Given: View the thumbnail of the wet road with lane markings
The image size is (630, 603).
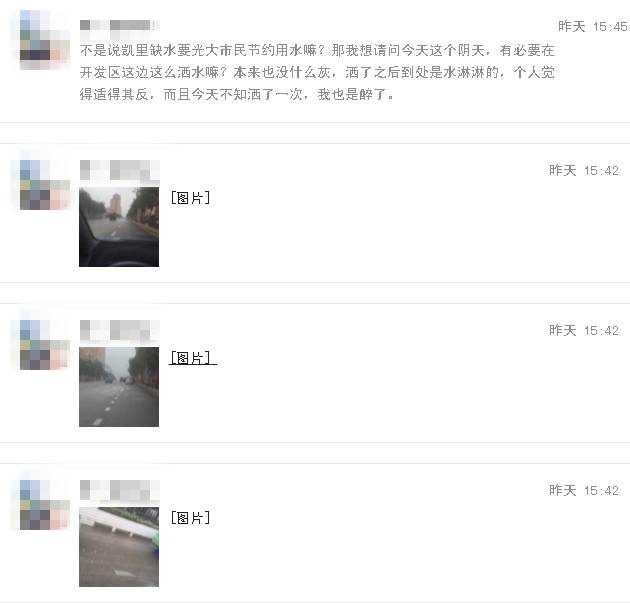Looking at the screenshot, I should coord(119,387).
